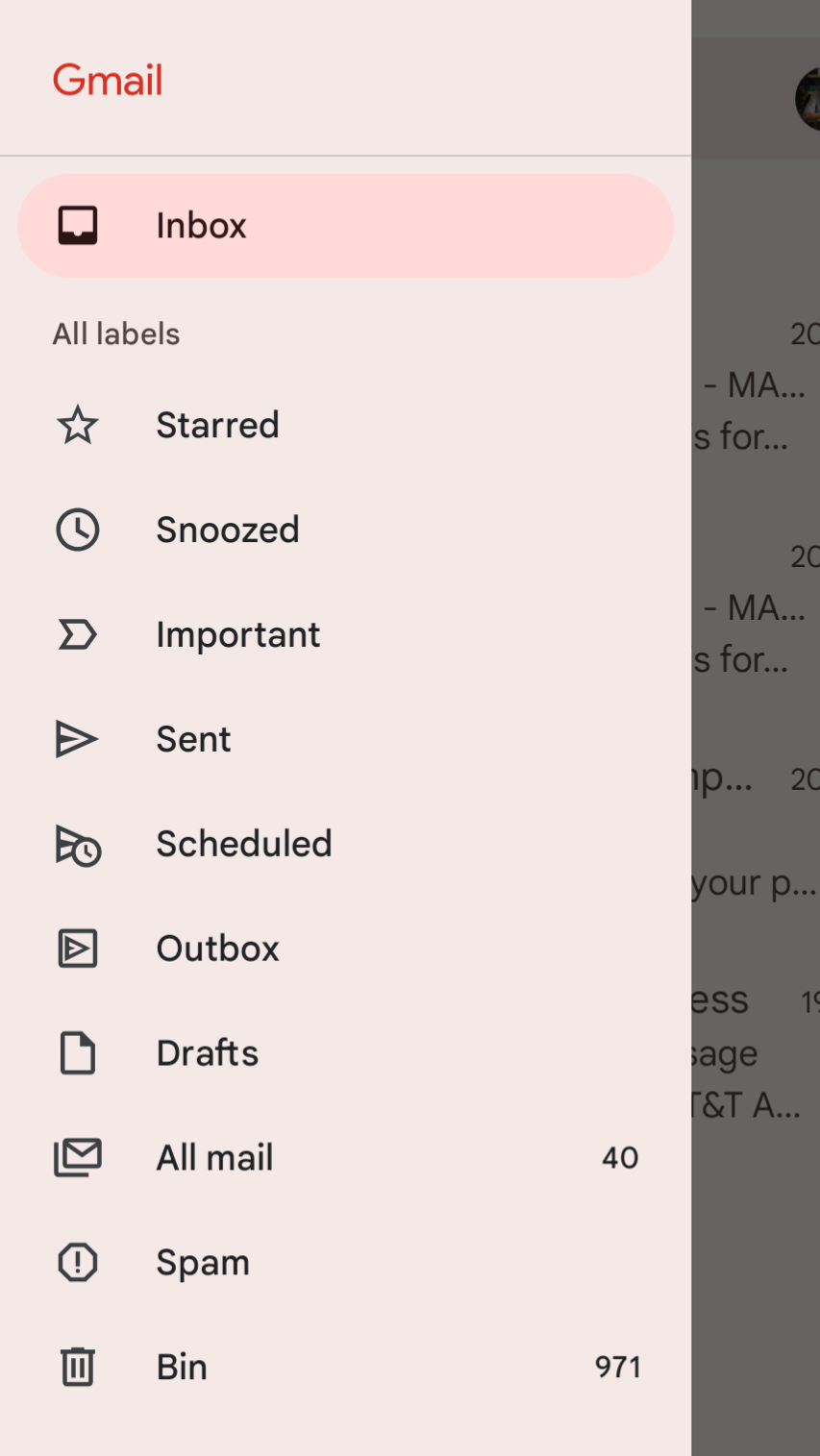Open the Scheduled label
This screenshot has width=820, height=1456.
345,844
